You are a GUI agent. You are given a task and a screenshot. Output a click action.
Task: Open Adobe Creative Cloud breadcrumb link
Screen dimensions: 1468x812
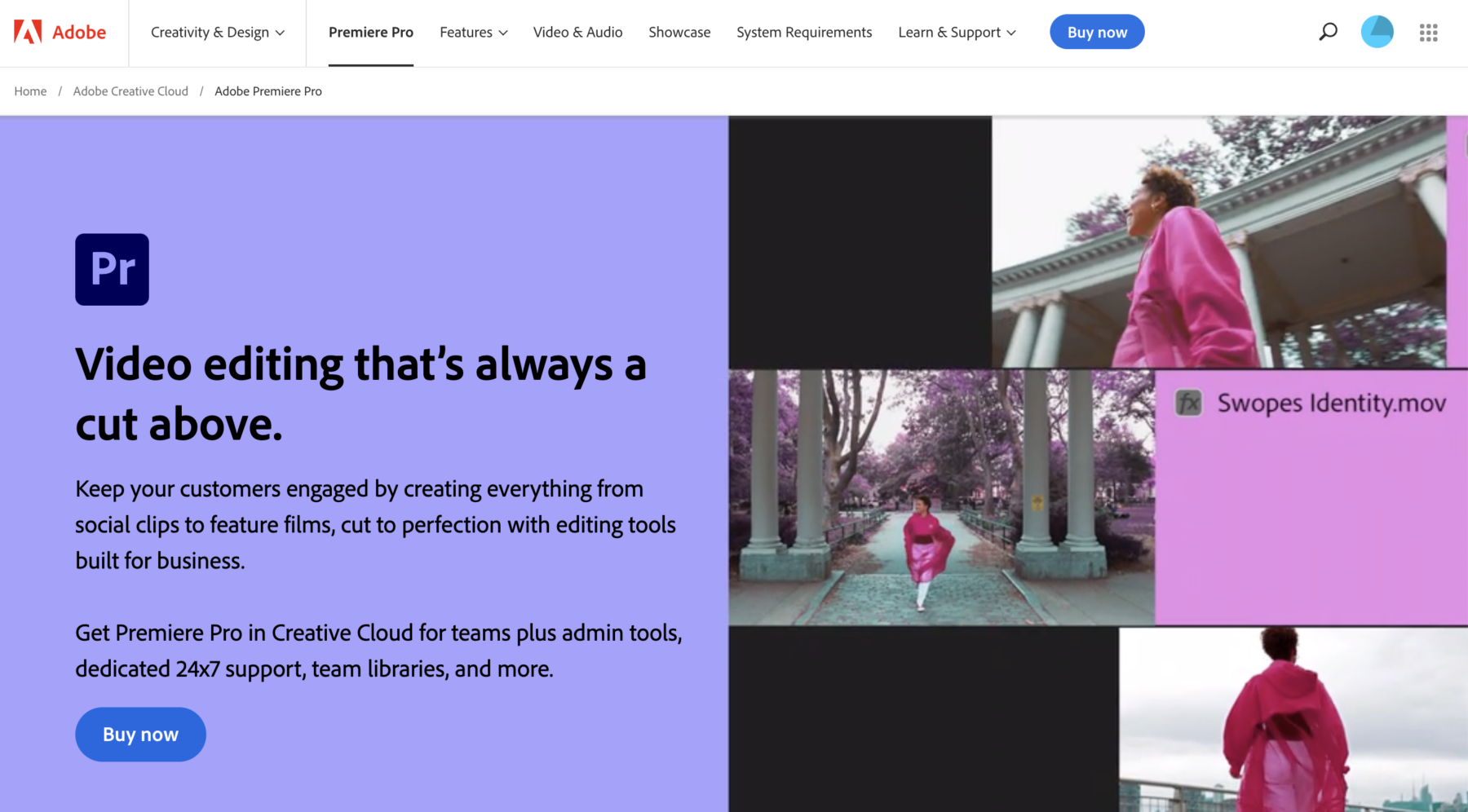[x=130, y=91]
